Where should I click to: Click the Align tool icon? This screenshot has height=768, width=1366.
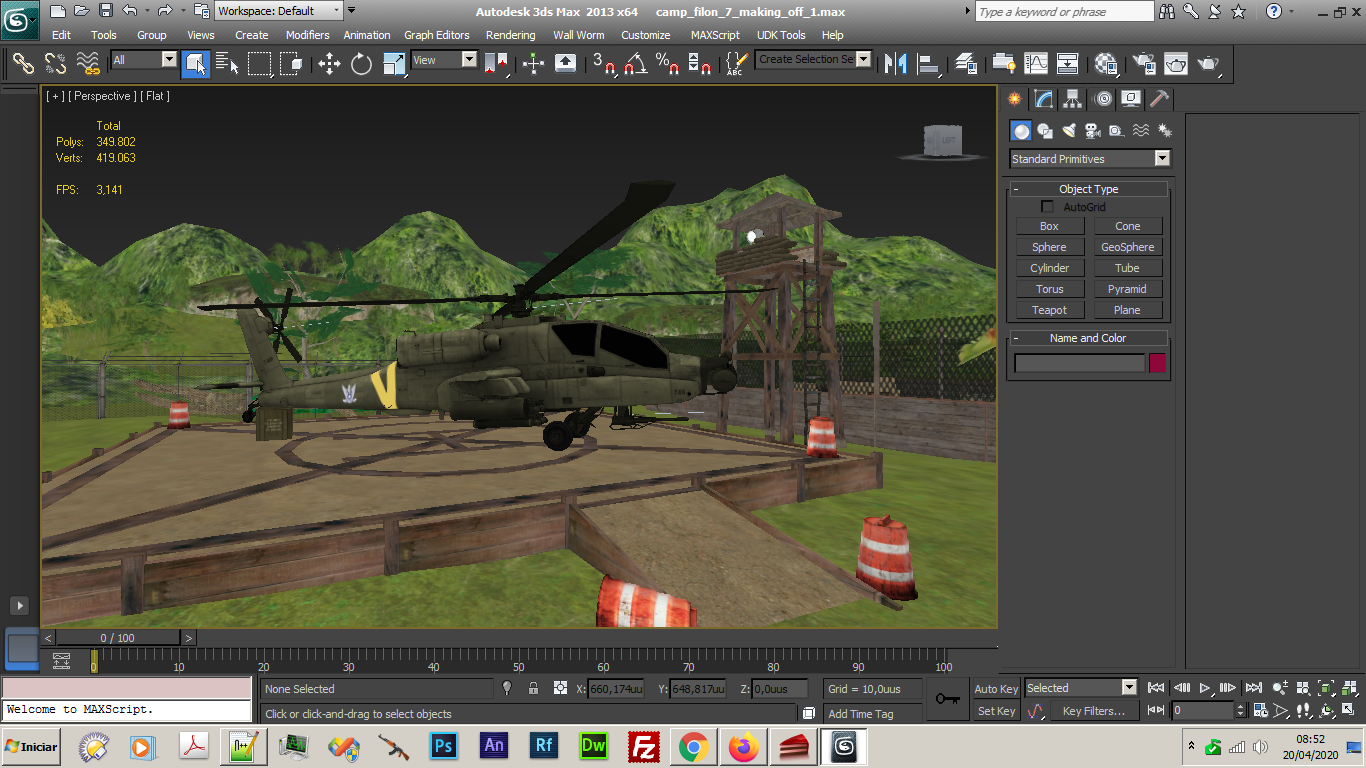[929, 64]
